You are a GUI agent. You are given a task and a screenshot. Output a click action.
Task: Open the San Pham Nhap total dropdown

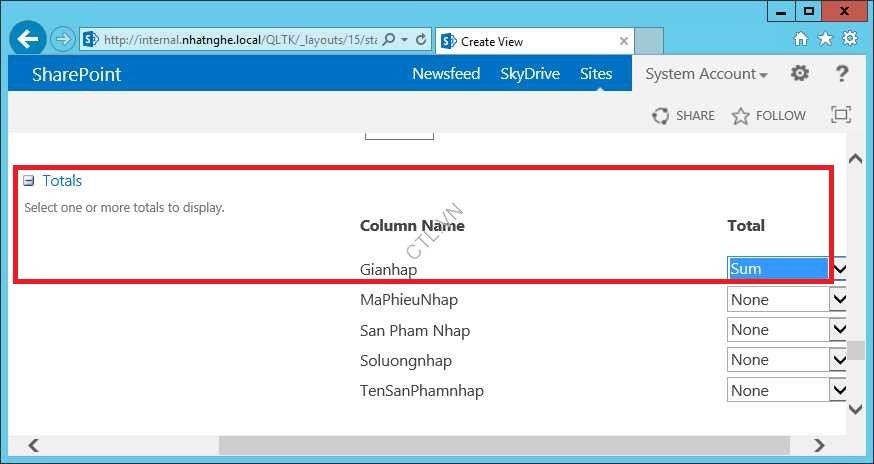tap(786, 330)
